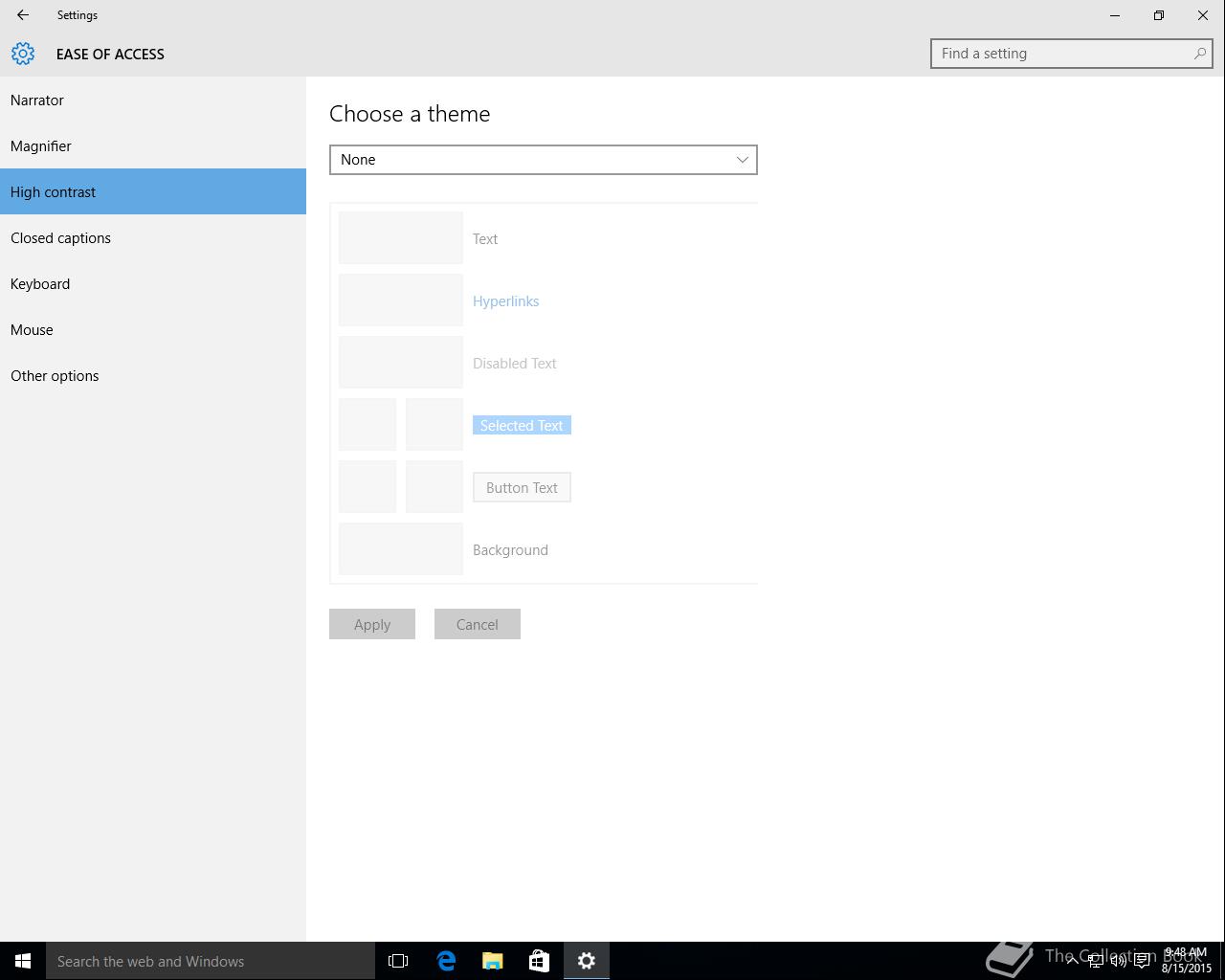Click the Settings gear taskbar icon
This screenshot has height=980, width=1225.
587,961
